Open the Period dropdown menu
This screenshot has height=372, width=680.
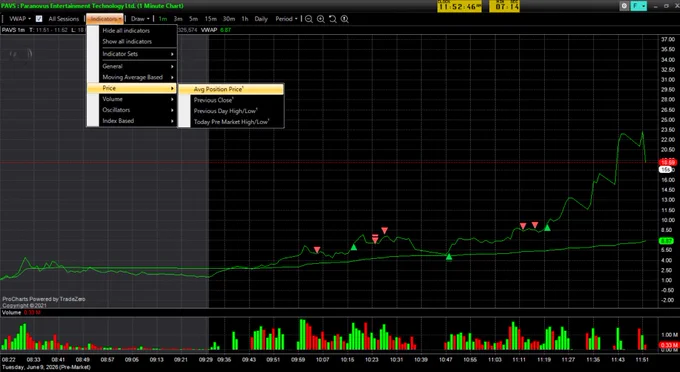tap(286, 19)
